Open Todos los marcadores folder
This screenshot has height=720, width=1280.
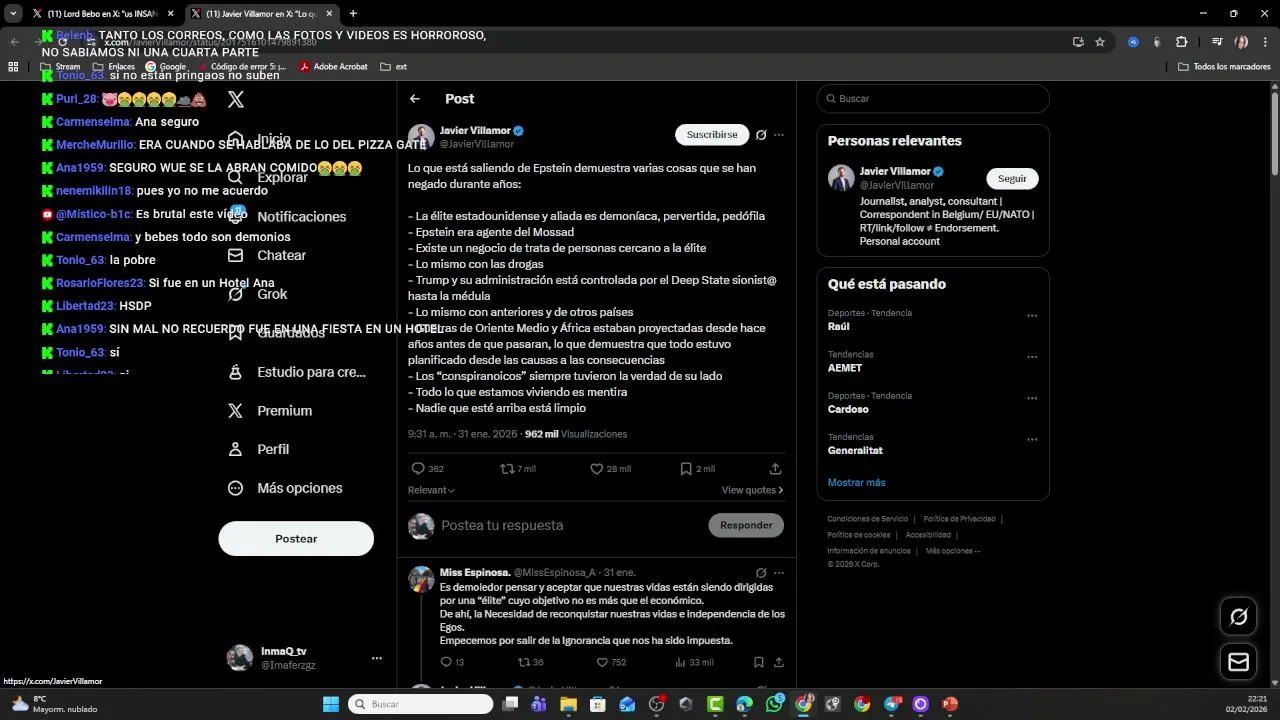coord(1224,67)
